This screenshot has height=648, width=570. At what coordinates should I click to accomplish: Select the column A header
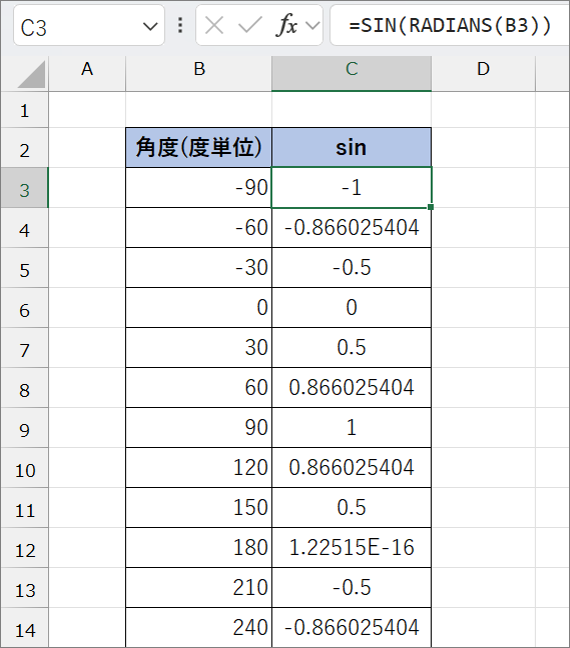[87, 73]
